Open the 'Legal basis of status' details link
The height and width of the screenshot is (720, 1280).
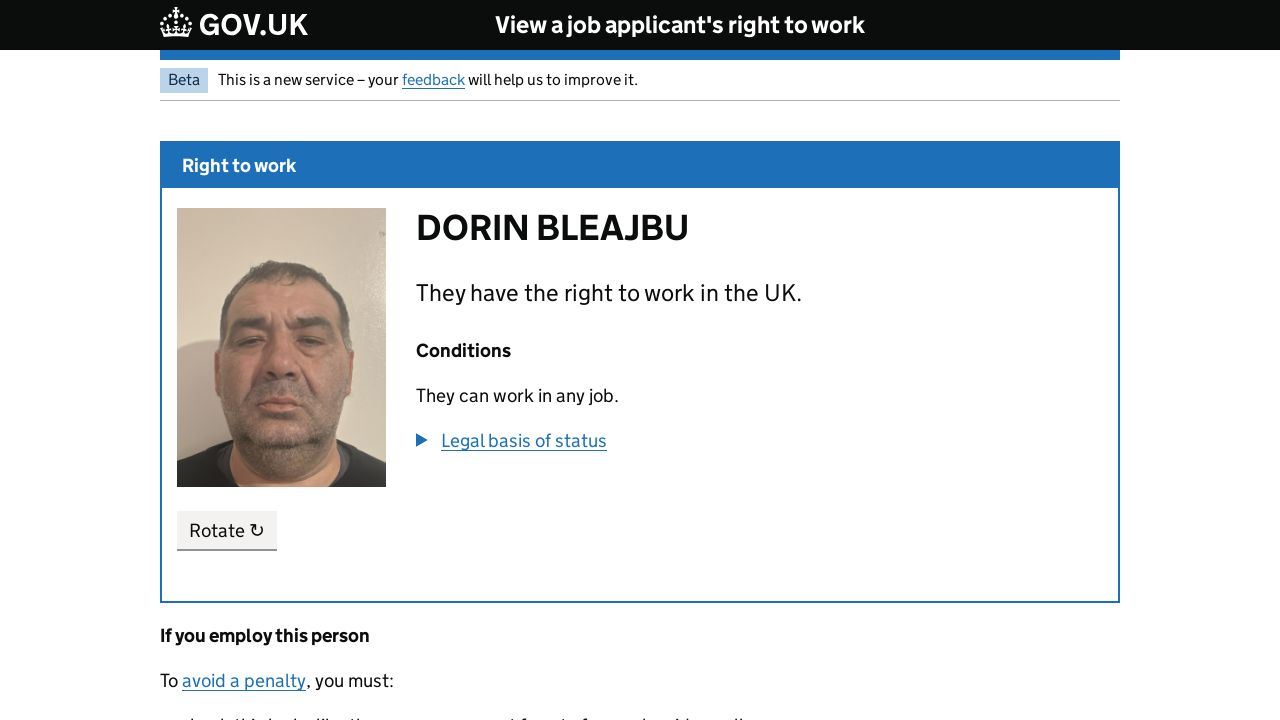tap(523, 441)
